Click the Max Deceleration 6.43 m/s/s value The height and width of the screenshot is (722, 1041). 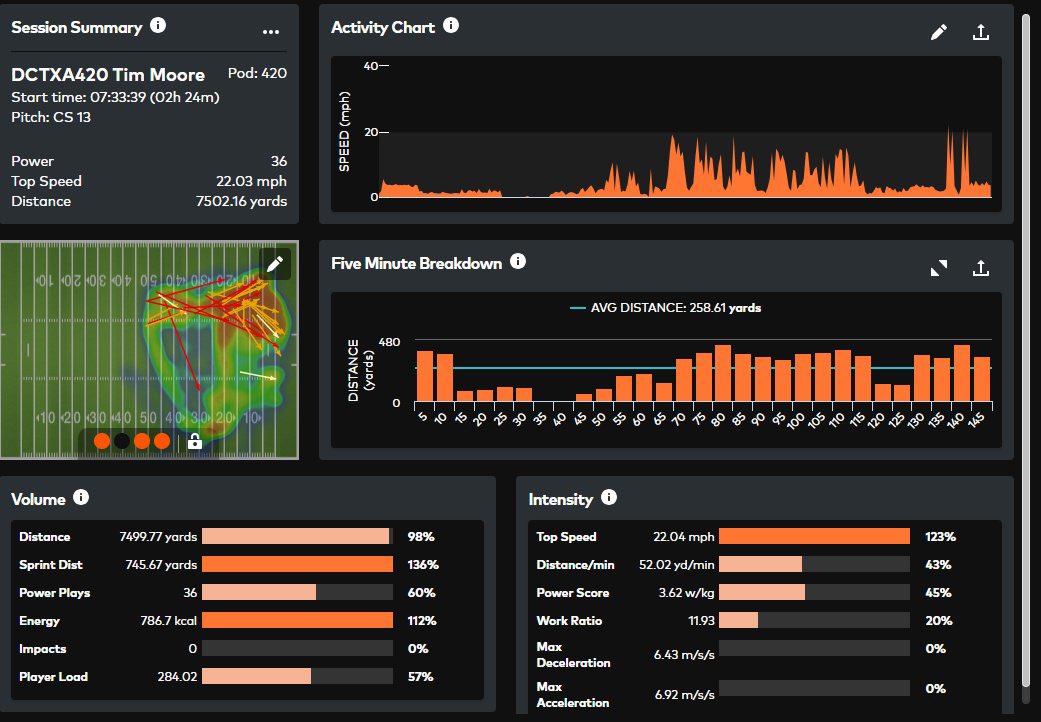point(684,654)
